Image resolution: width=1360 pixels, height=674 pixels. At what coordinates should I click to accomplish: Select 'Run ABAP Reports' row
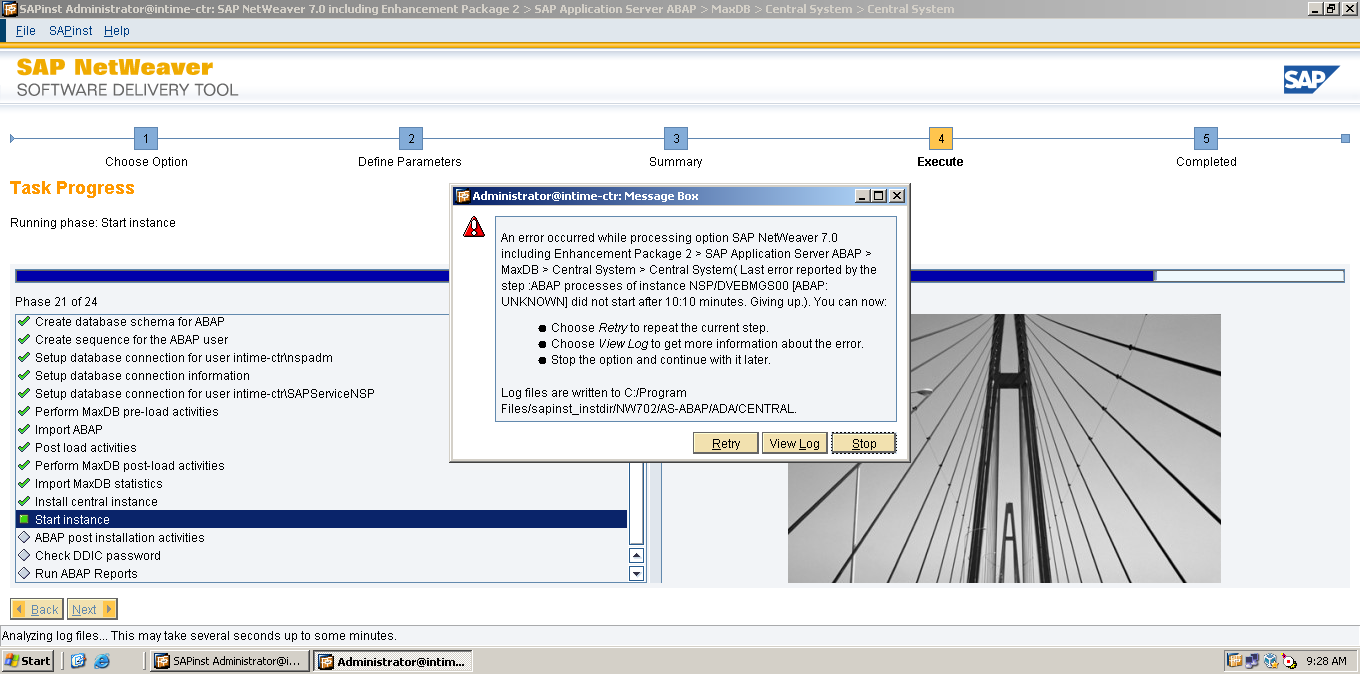321,573
